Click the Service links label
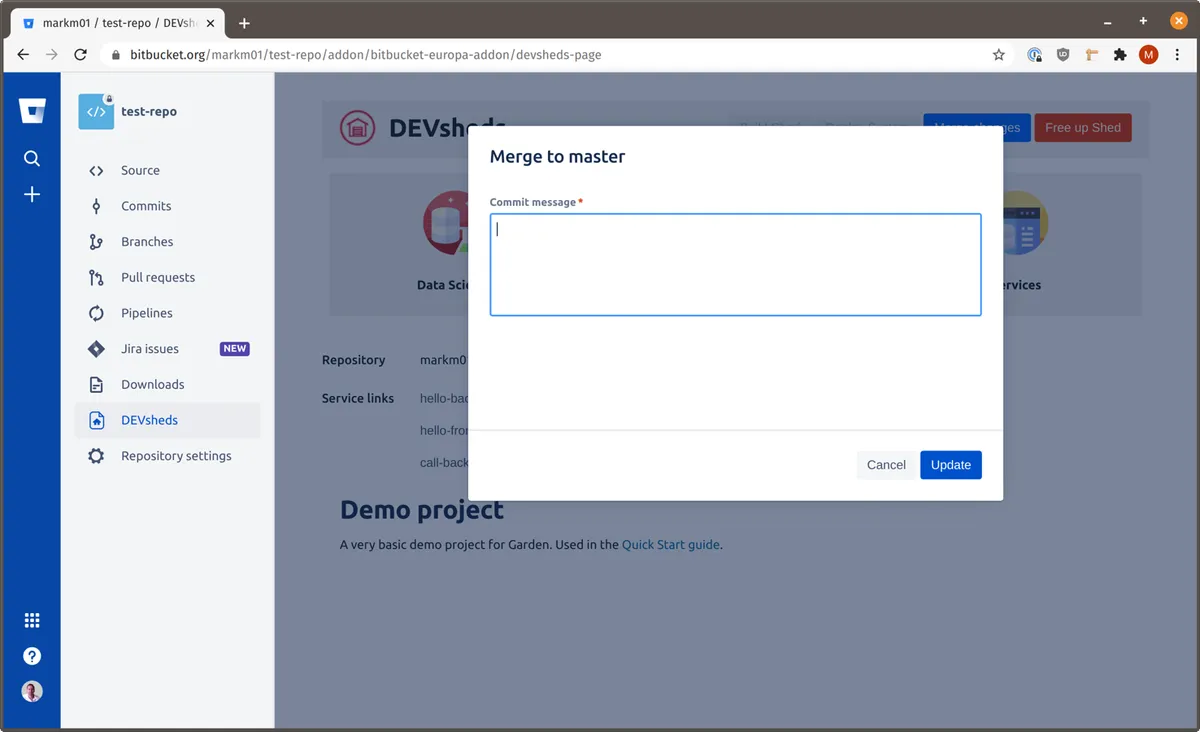The image size is (1200, 732). click(x=358, y=398)
